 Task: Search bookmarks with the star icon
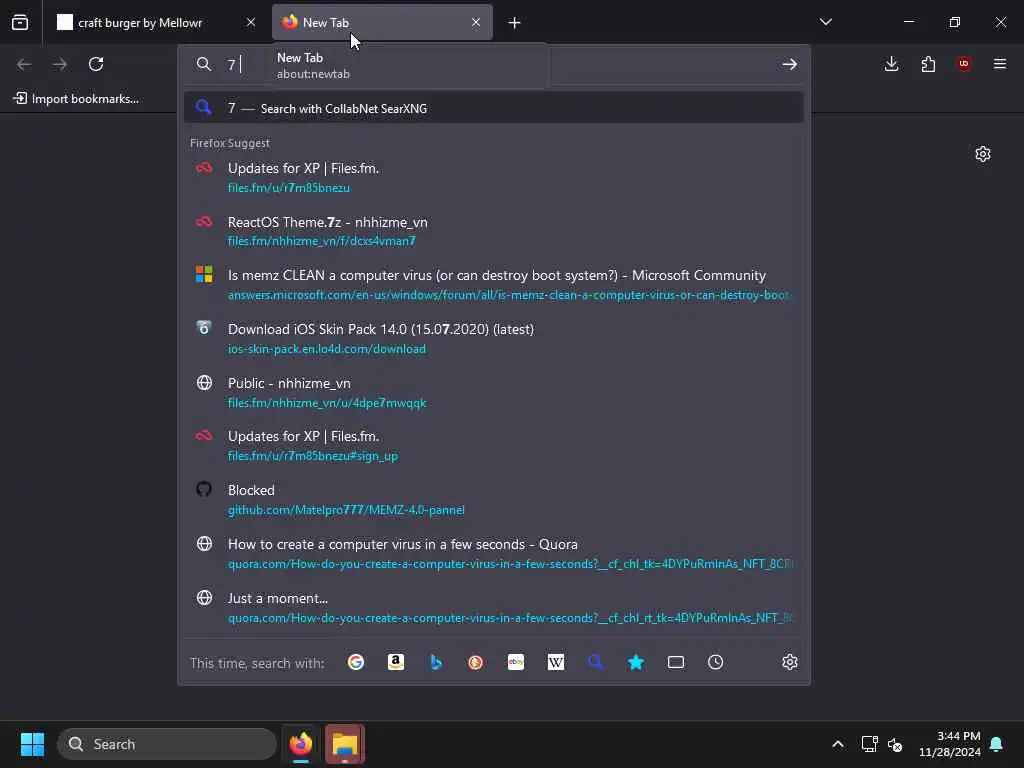[636, 662]
